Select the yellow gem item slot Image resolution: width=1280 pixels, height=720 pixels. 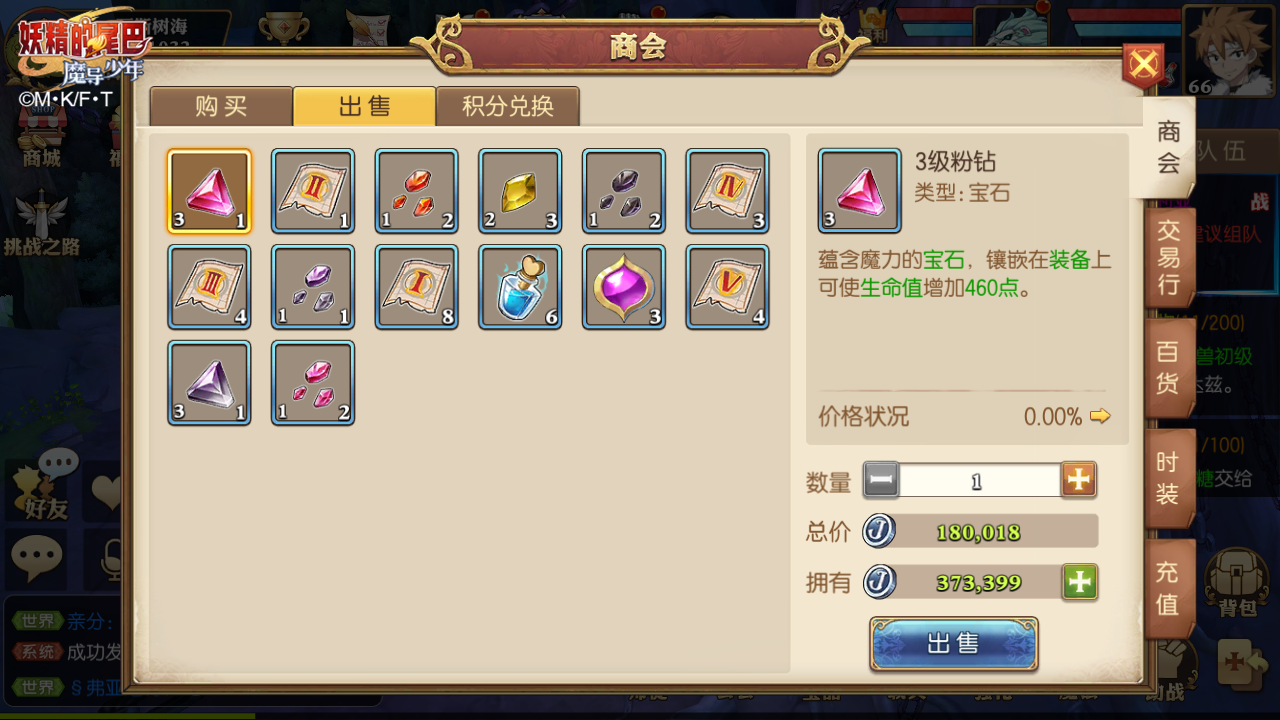point(520,191)
